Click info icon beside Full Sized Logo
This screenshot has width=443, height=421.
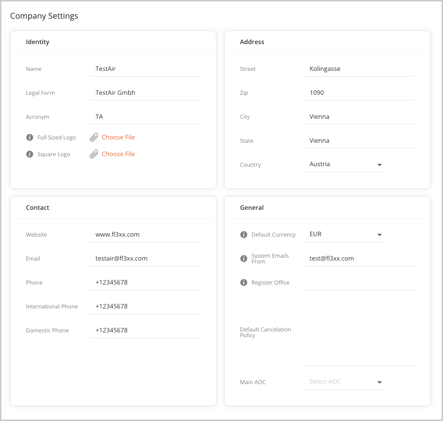(30, 137)
